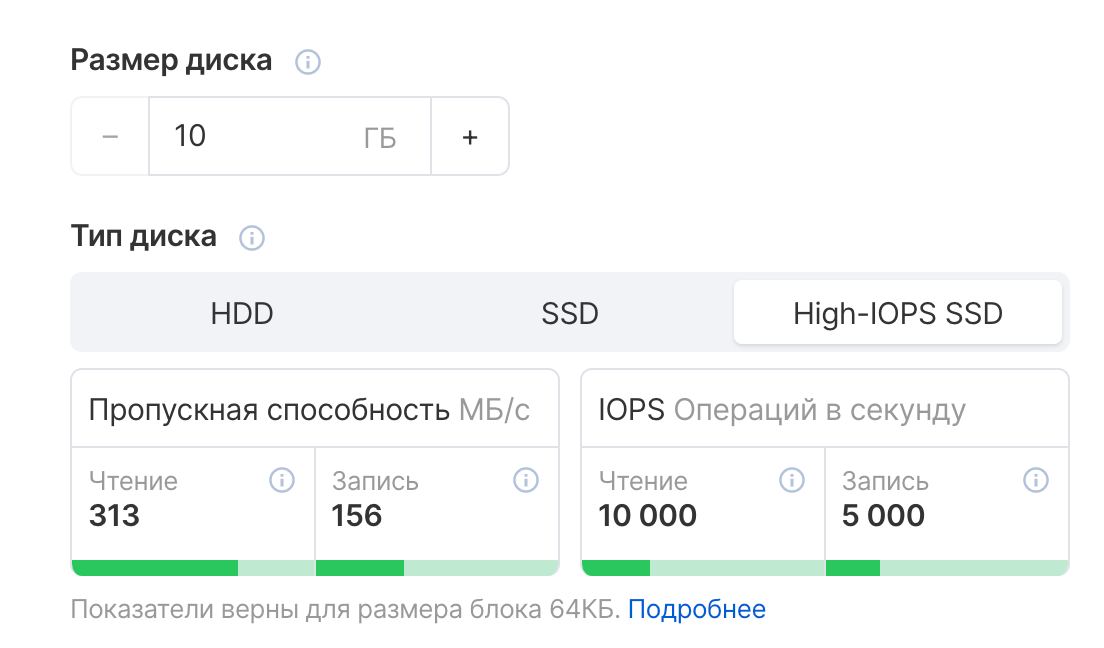Click the throughput read progress bar
1104x648 pixels.
click(193, 568)
